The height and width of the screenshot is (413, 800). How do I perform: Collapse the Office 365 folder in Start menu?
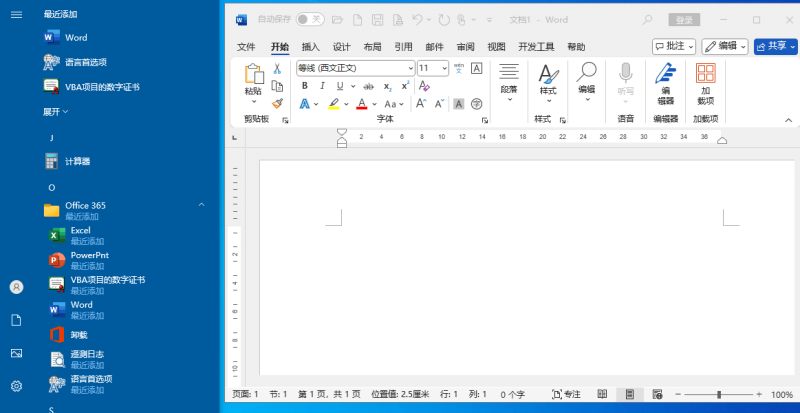click(202, 205)
